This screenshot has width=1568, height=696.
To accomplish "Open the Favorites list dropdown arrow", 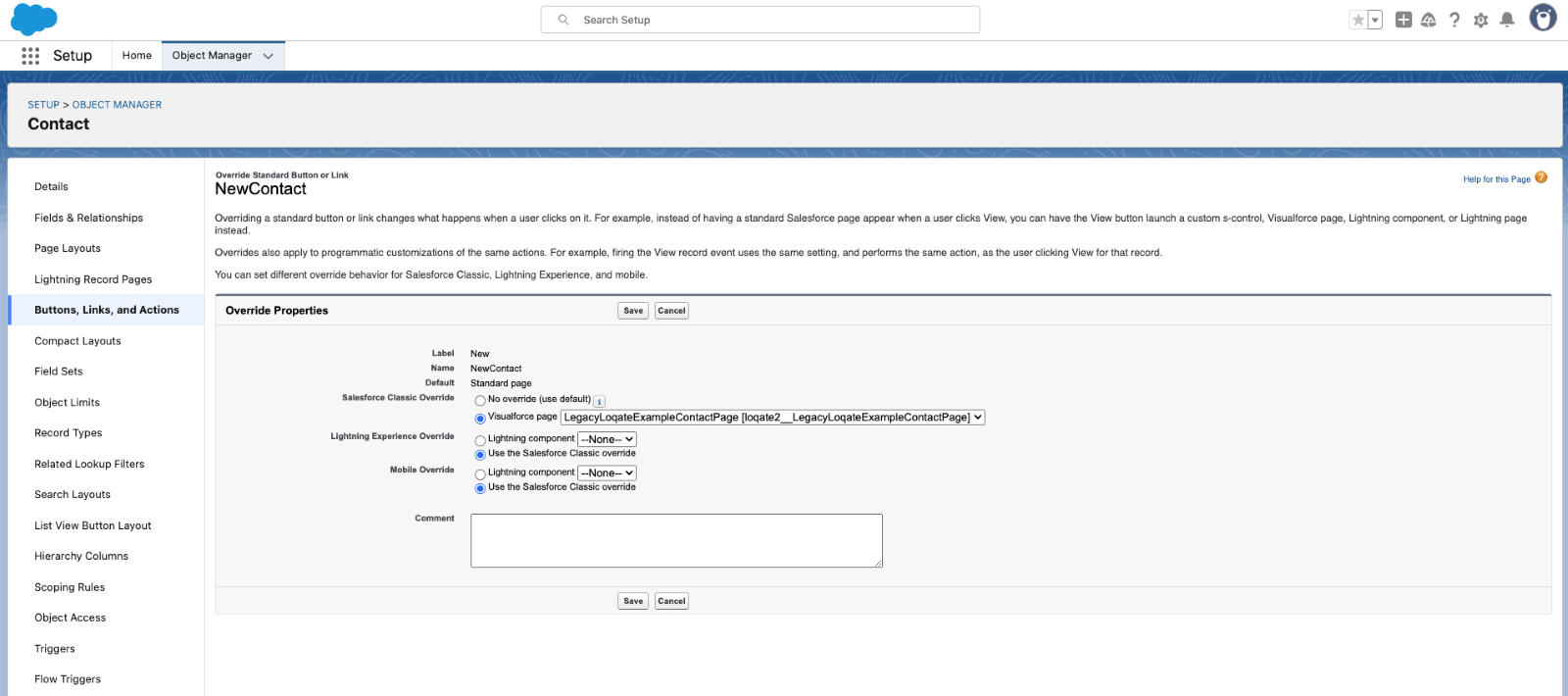I will [1375, 20].
